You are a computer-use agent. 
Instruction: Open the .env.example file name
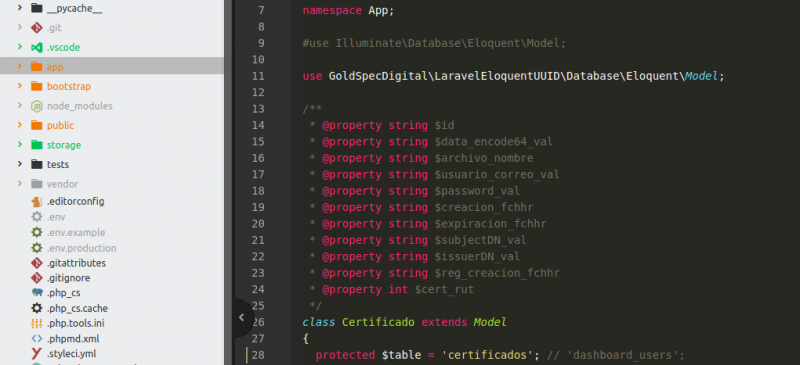[x=76, y=232]
